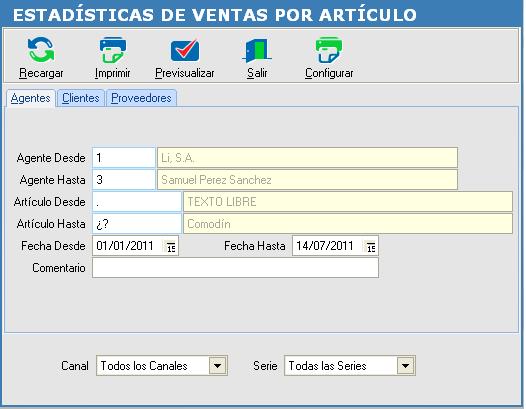Click the Samuel Perez Sanchez name field
The height and width of the screenshot is (409, 526).
[307, 180]
